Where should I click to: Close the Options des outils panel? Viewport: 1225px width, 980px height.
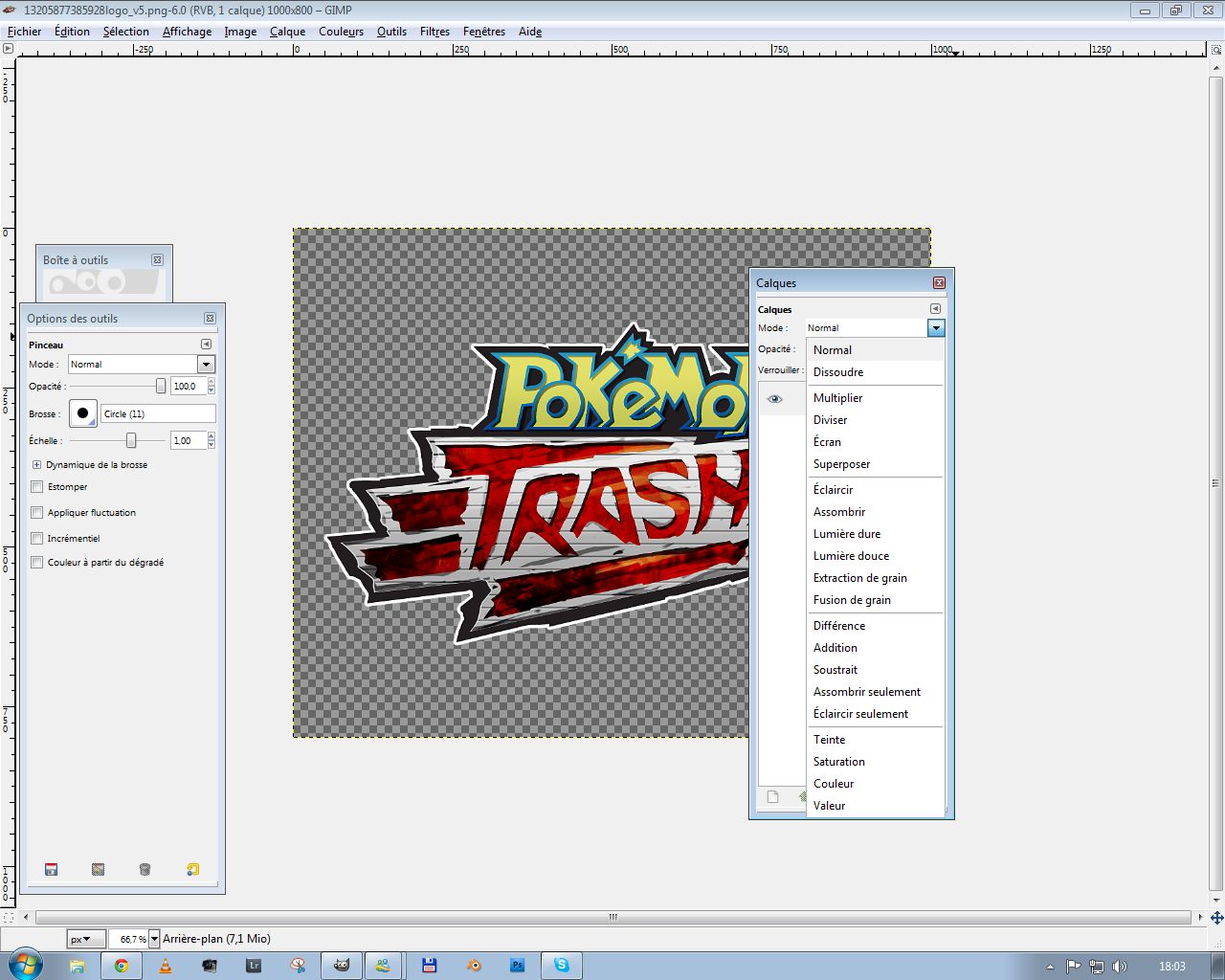point(211,319)
